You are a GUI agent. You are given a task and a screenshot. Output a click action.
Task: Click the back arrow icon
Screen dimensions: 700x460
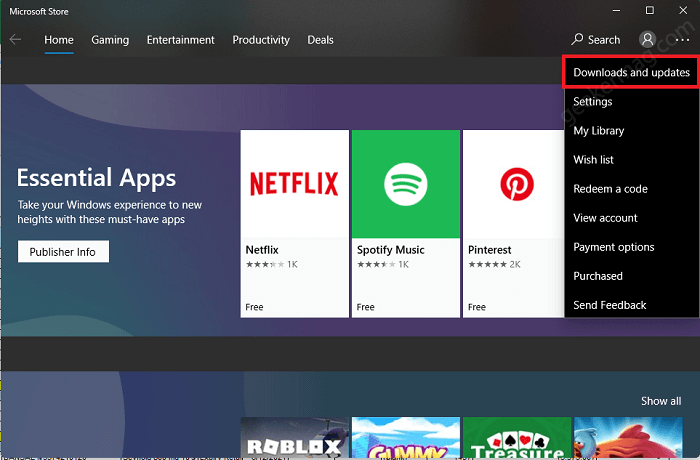click(16, 40)
